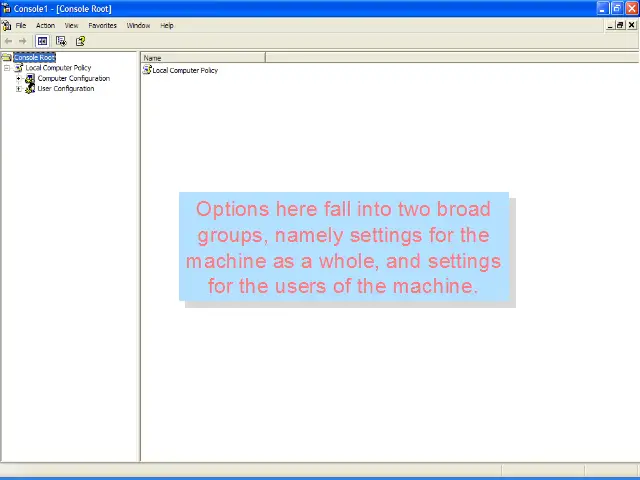Image resolution: width=640 pixels, height=480 pixels.
Task: Toggle Show/Hide Console Tree toolbar icon
Action: pos(42,41)
